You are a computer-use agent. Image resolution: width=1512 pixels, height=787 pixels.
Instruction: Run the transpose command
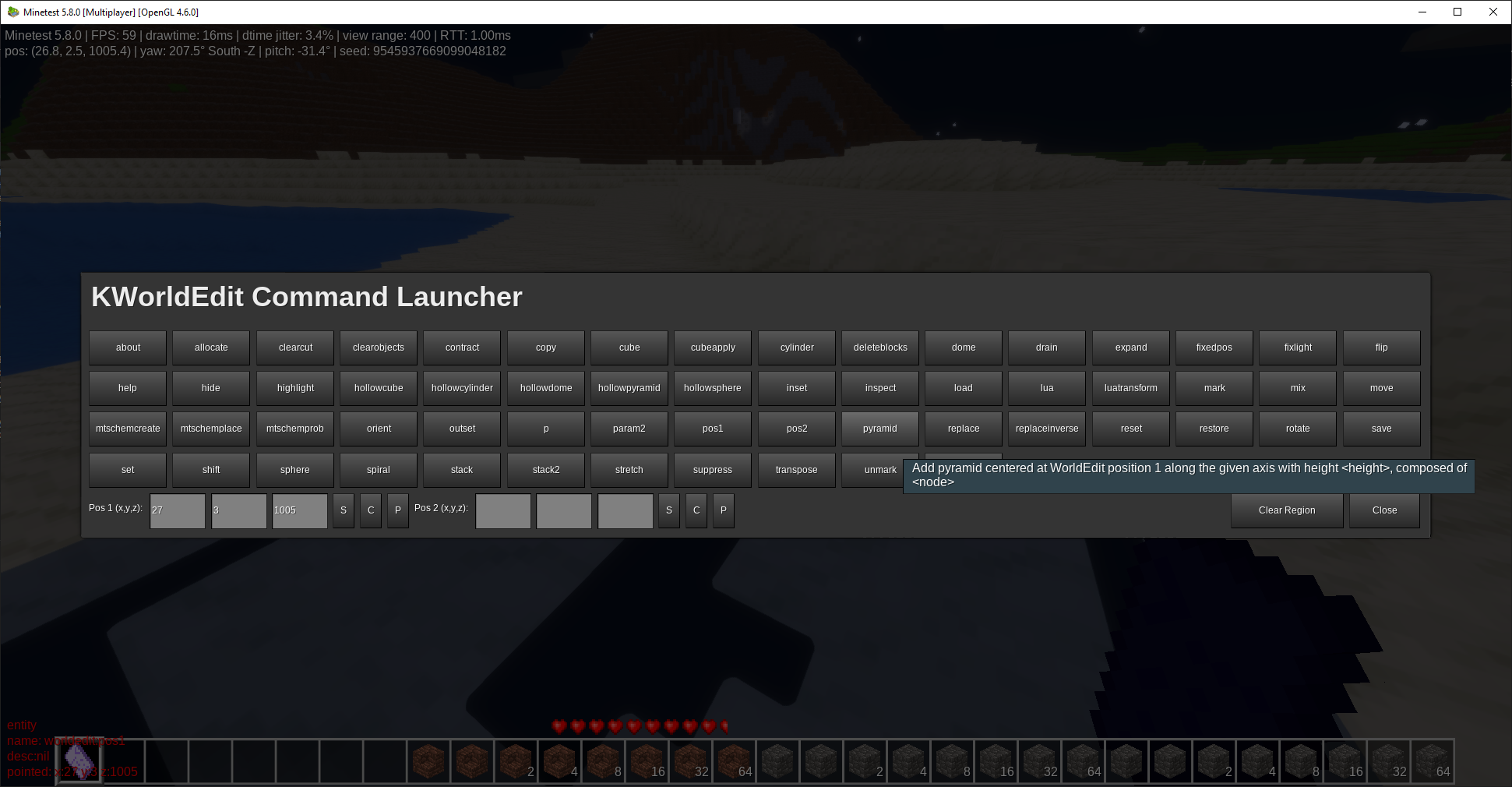796,470
